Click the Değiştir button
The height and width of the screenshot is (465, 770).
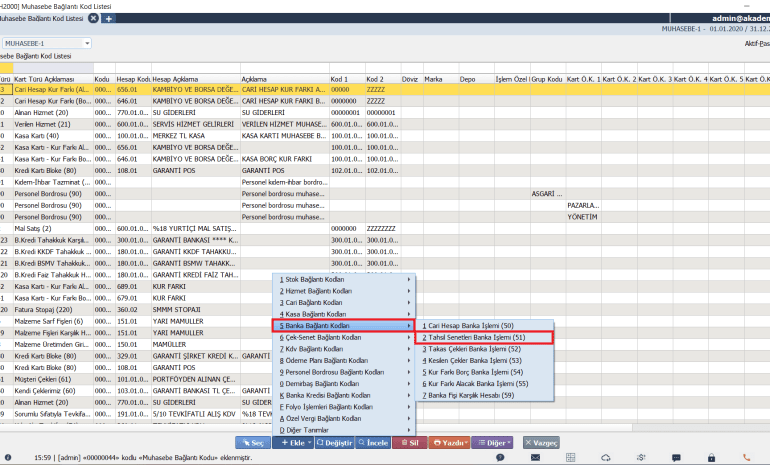pos(334,442)
